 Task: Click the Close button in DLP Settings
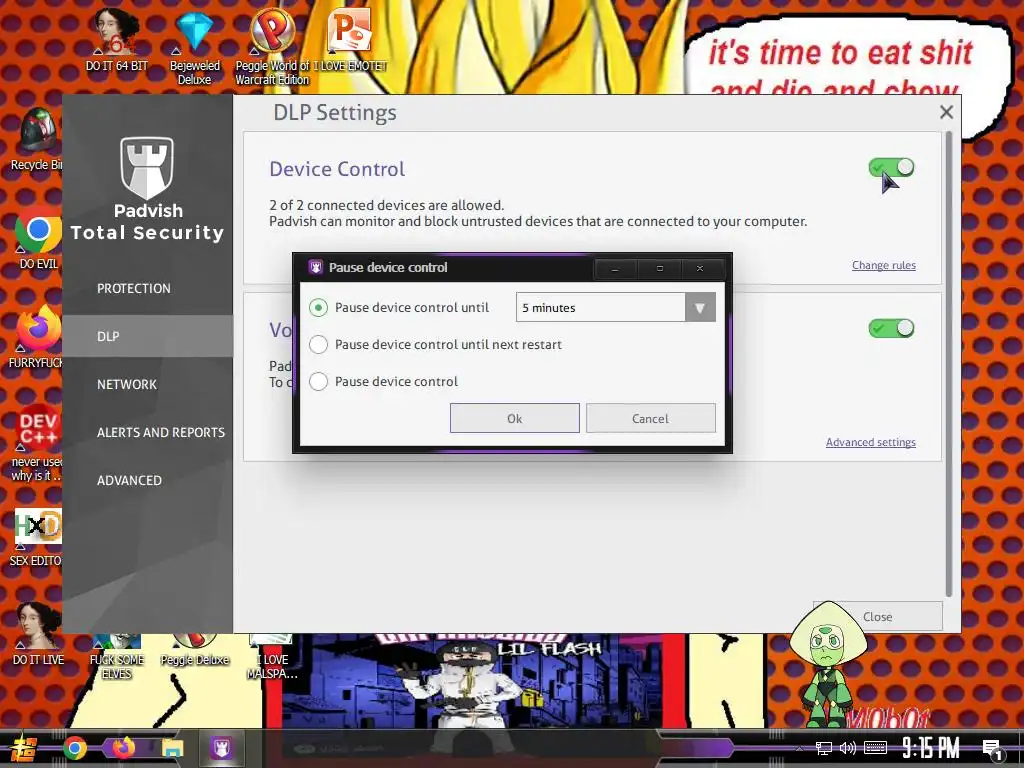[878, 616]
